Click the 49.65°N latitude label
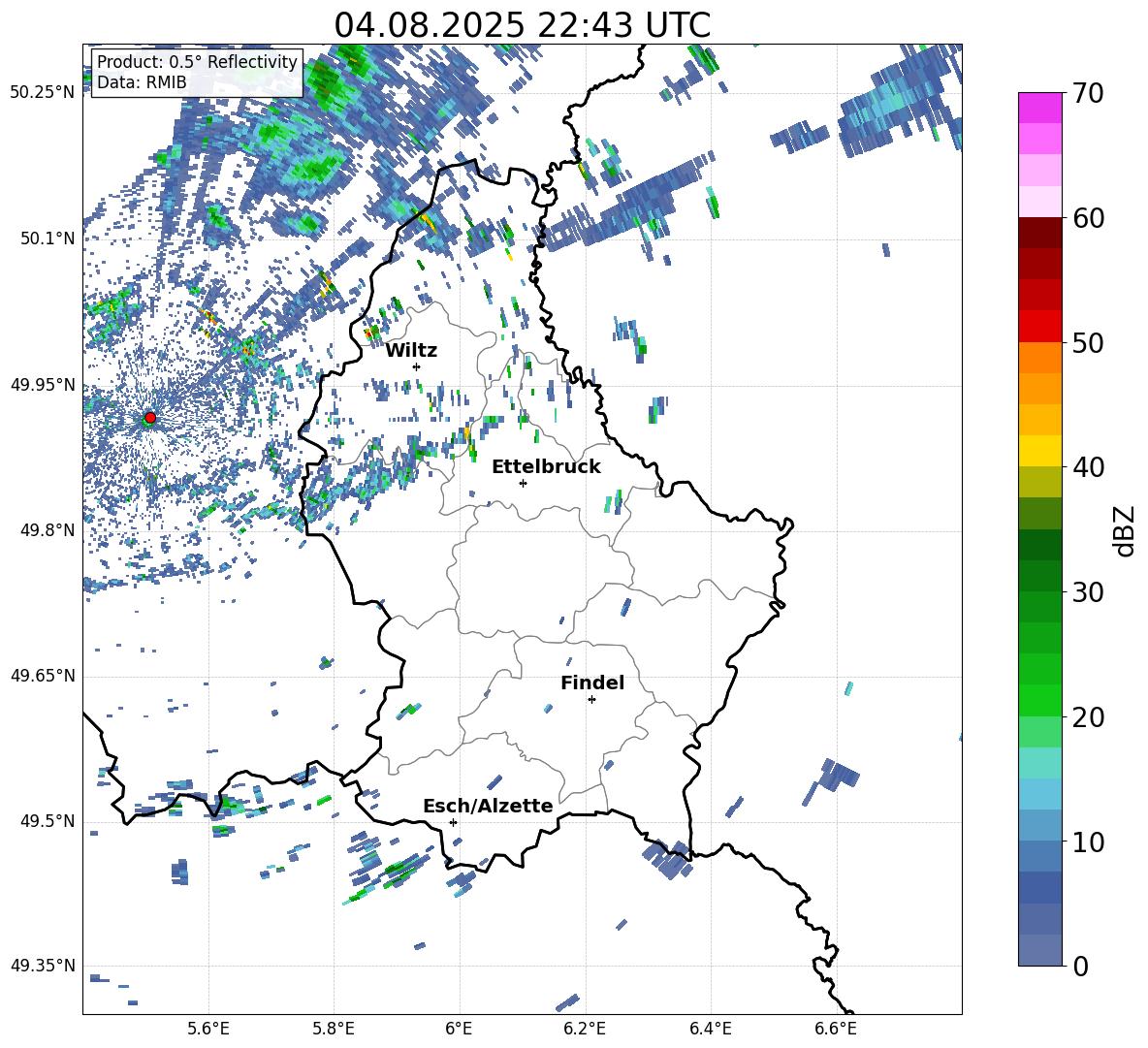 [43, 676]
